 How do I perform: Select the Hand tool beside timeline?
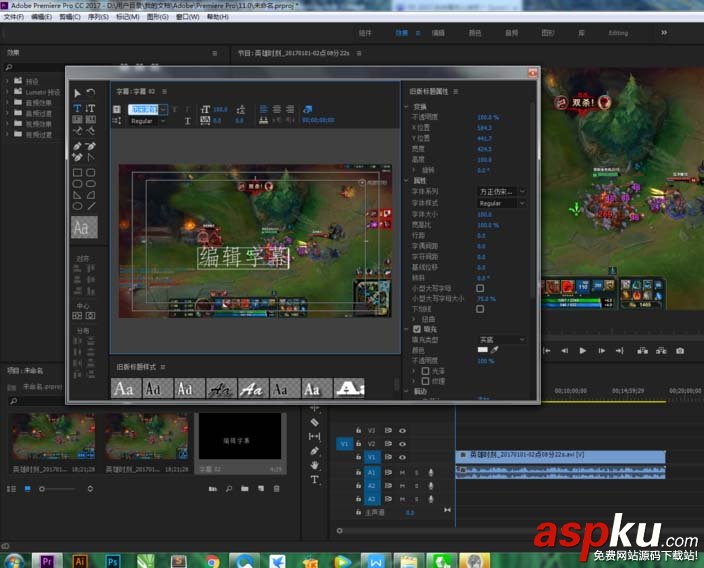(x=314, y=465)
